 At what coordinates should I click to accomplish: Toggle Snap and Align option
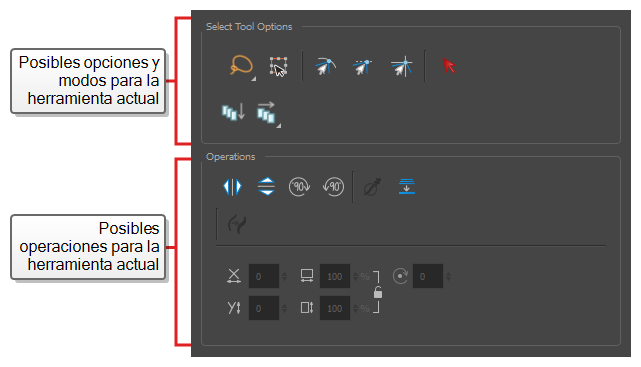362,67
